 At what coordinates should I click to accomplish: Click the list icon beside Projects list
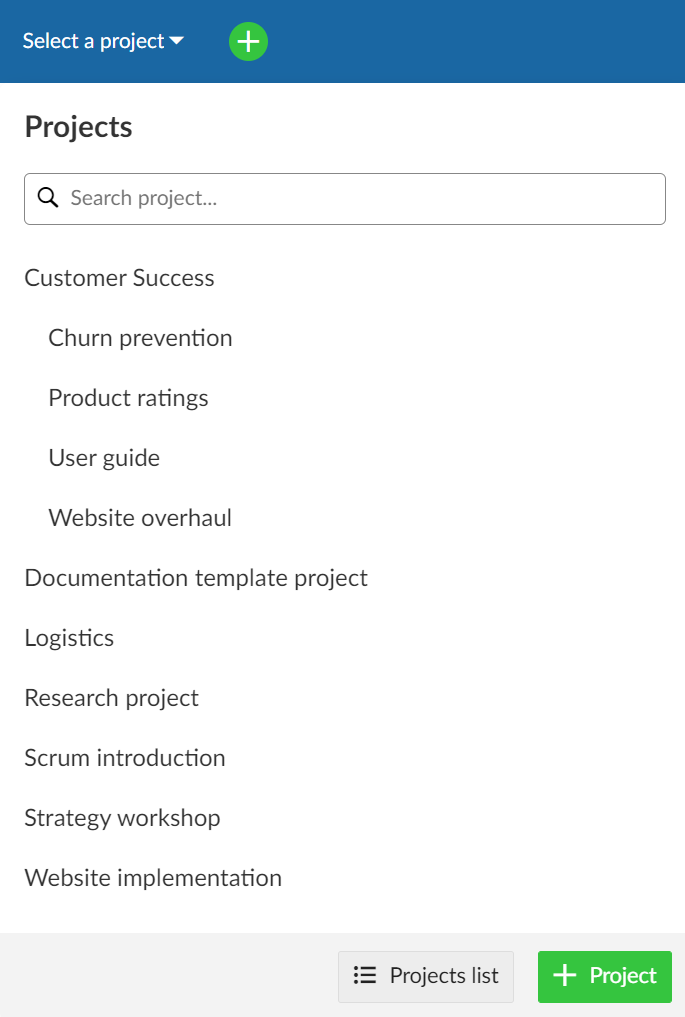365,976
